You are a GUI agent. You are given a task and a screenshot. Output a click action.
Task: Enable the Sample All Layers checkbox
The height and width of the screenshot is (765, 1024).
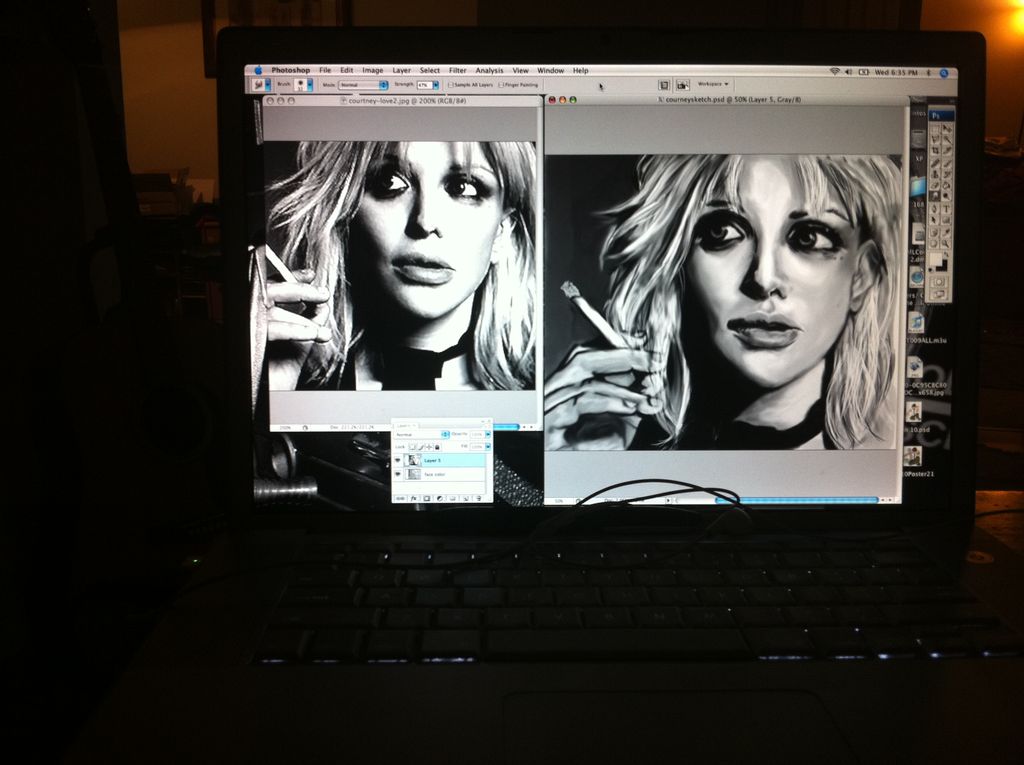tap(451, 84)
